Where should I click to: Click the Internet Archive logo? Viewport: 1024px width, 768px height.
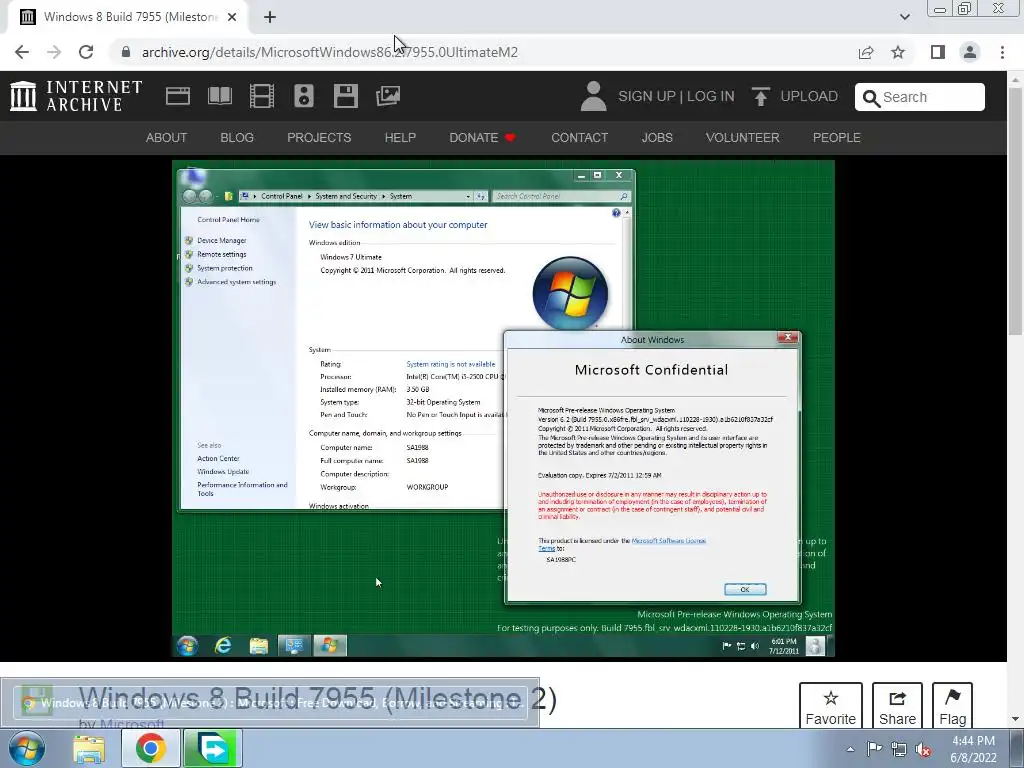(76, 96)
